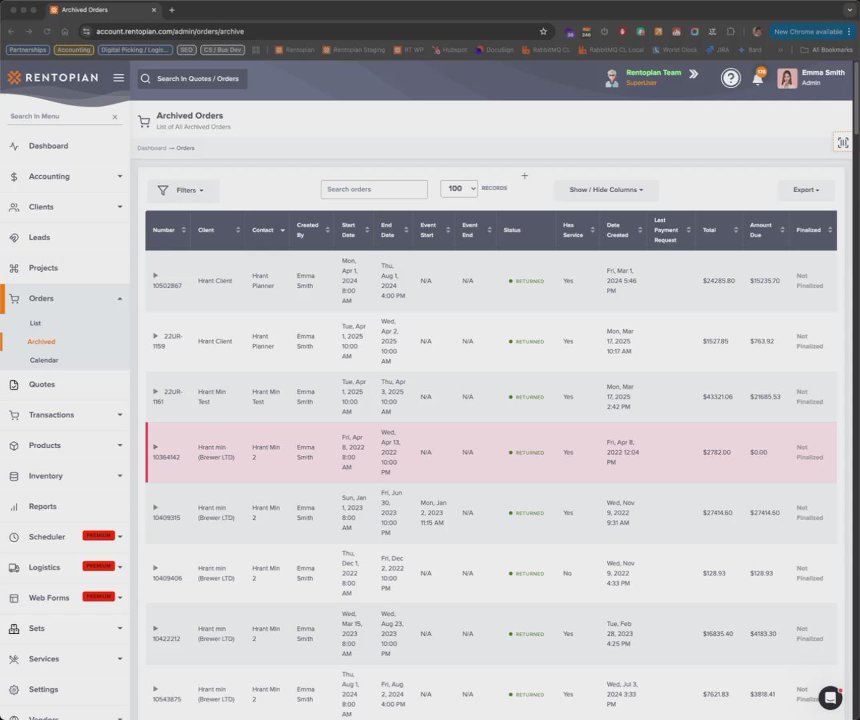Viewport: 860px width, 720px height.
Task: Open the barcode scanner icon
Action: pyautogui.click(x=842, y=143)
